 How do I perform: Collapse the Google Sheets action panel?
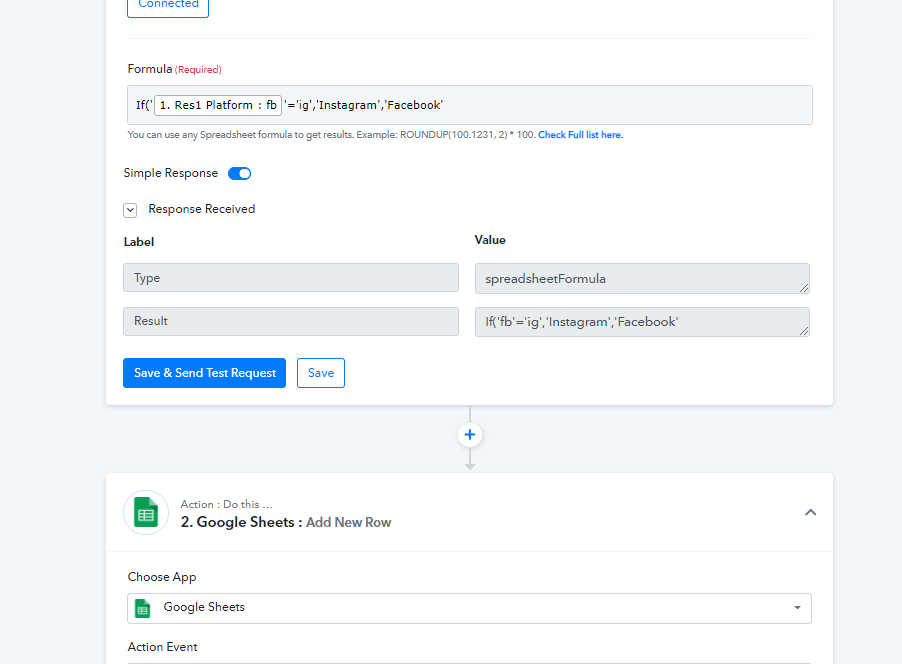(811, 512)
